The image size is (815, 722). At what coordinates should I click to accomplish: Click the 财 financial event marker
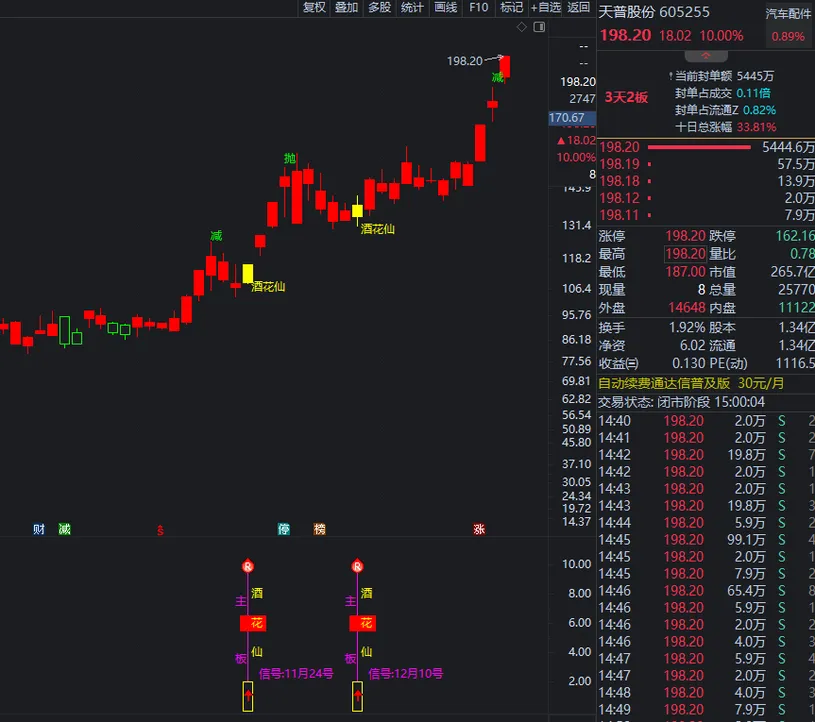coord(39,529)
